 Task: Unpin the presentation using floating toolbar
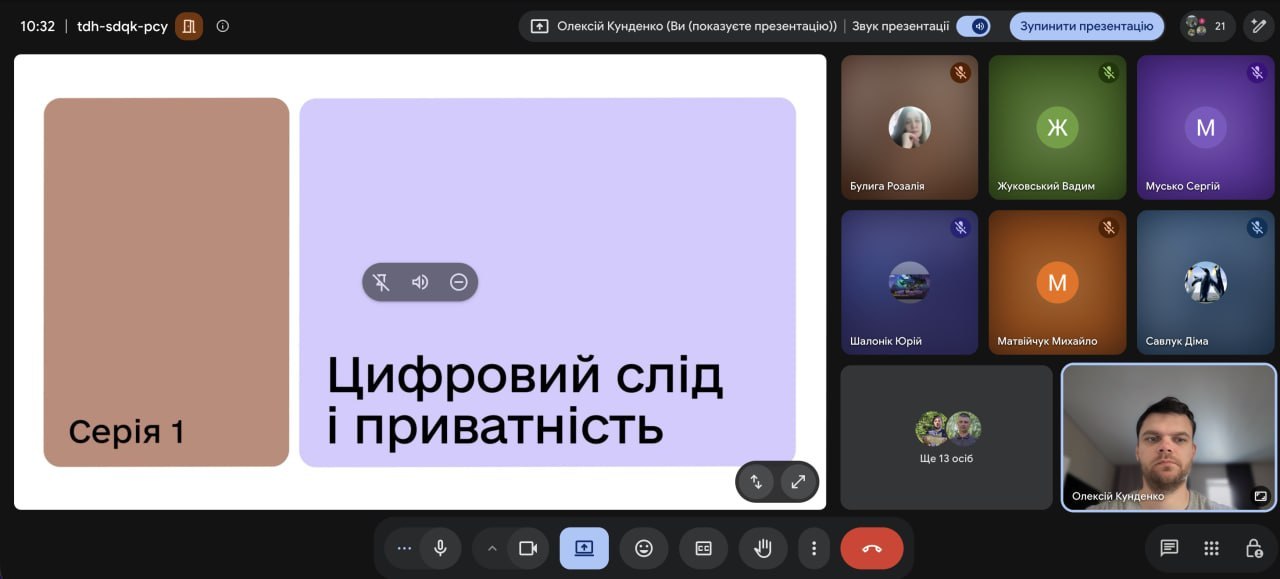point(381,282)
